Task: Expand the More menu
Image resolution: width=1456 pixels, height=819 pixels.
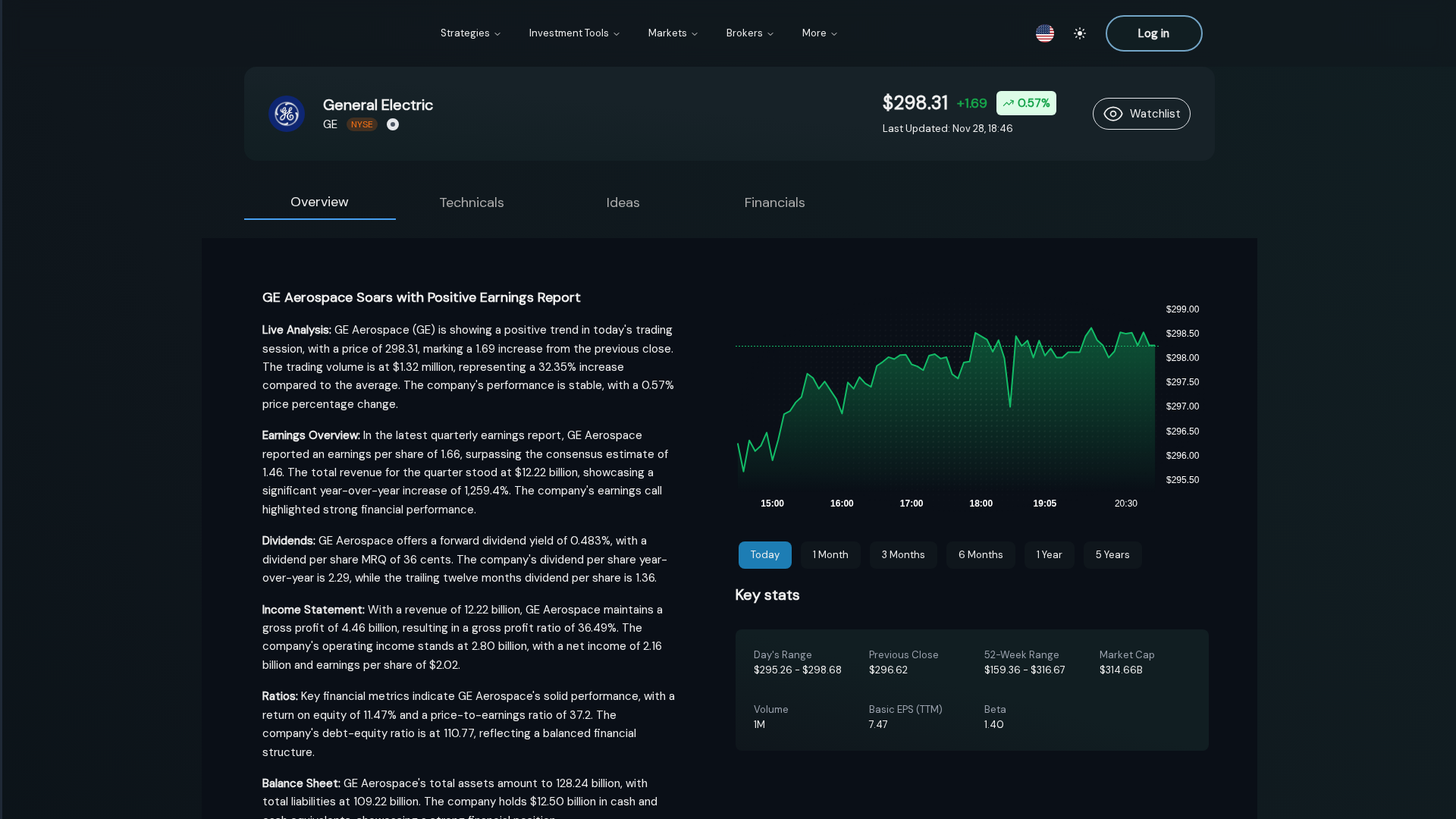Action: pyautogui.click(x=819, y=33)
